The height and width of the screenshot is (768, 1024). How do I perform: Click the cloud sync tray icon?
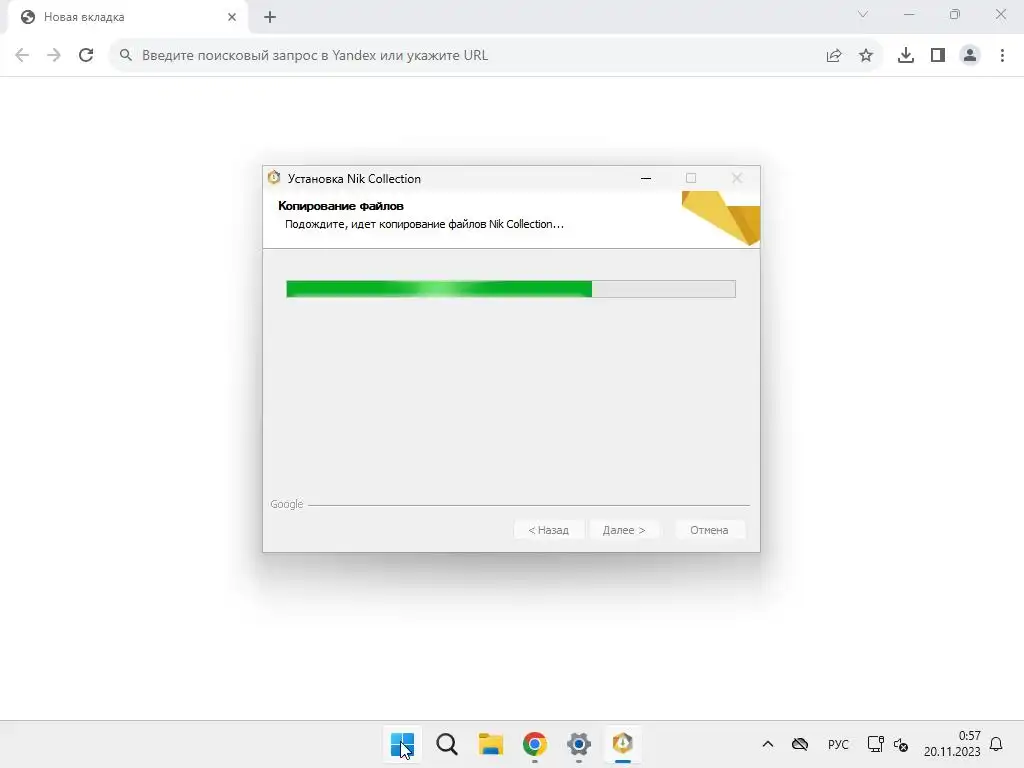pos(800,744)
